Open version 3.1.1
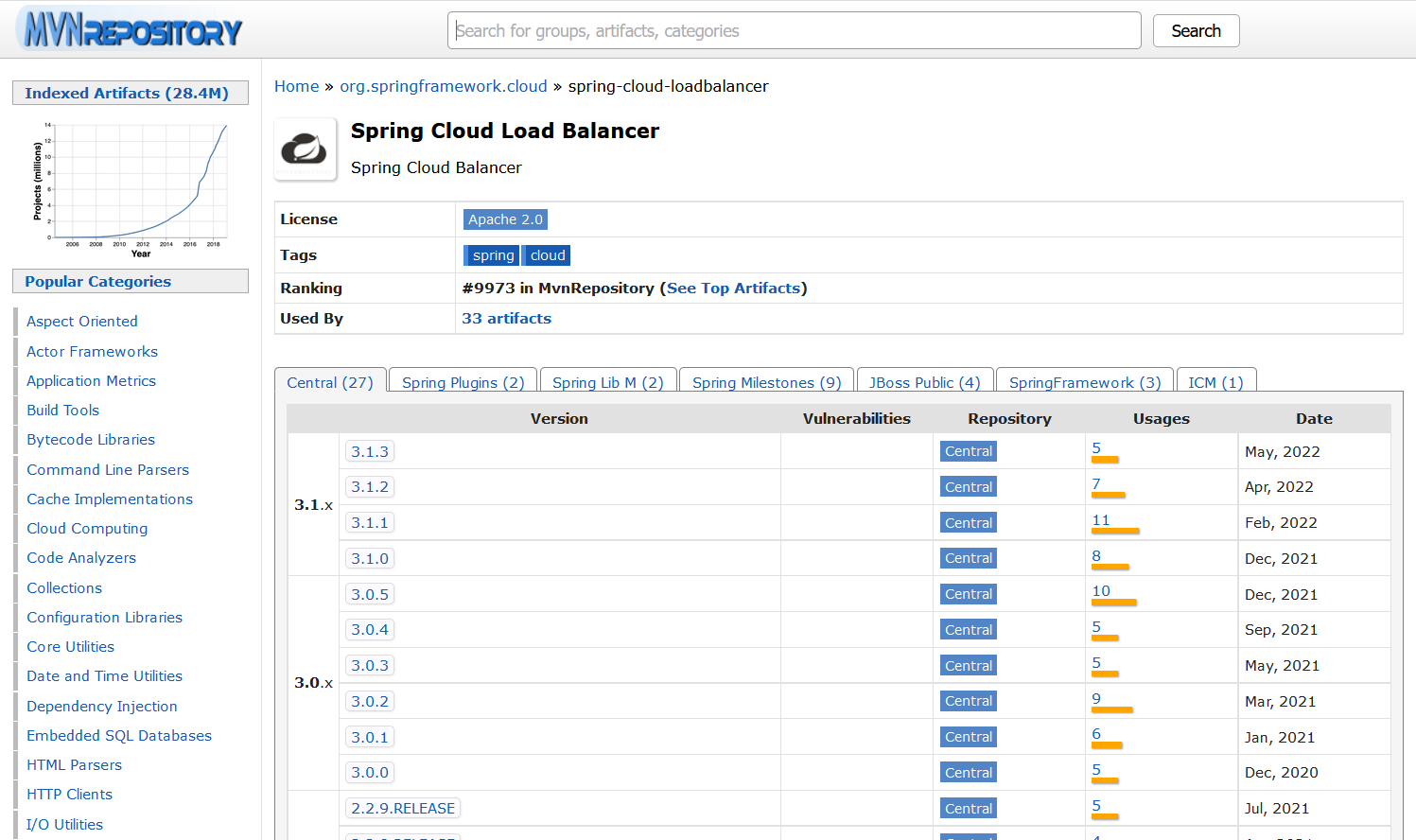Screen dimensions: 1416x840 [x=370, y=523]
